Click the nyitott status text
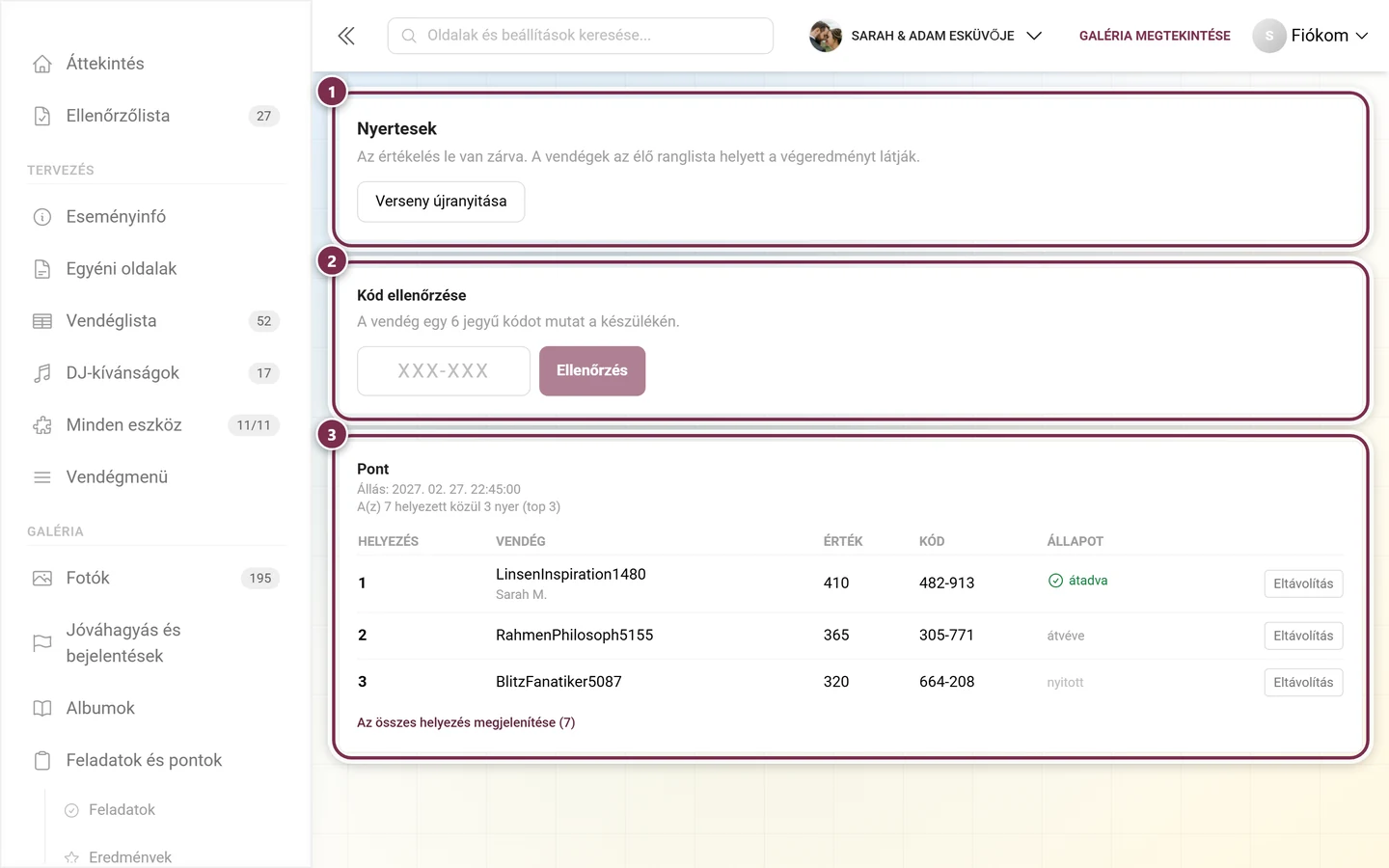 [1065, 682]
